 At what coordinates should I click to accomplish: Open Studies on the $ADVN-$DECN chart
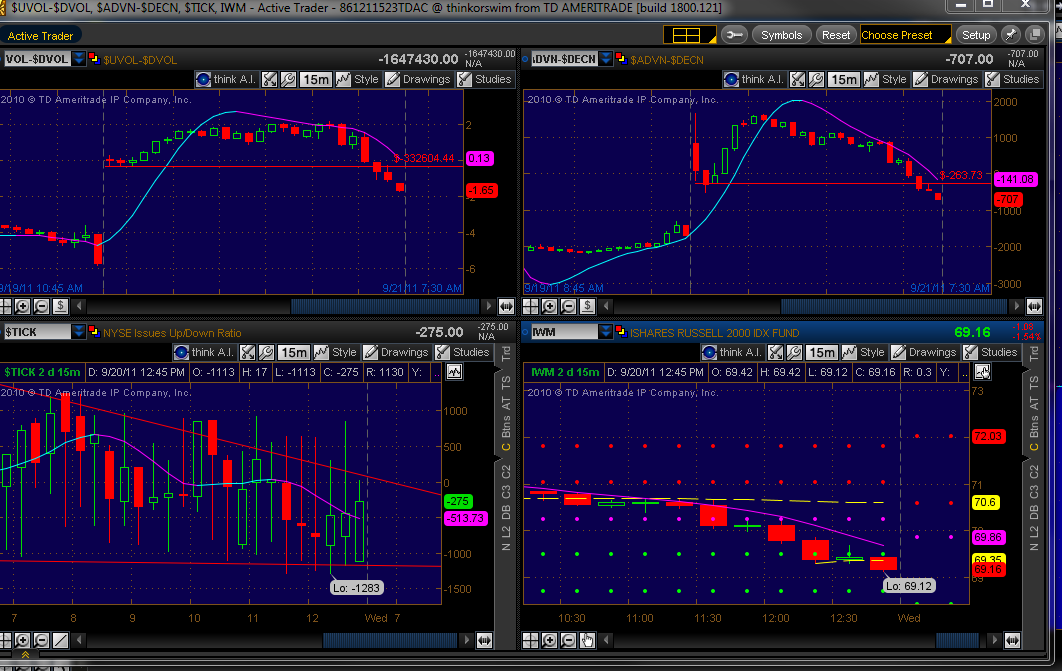1012,79
